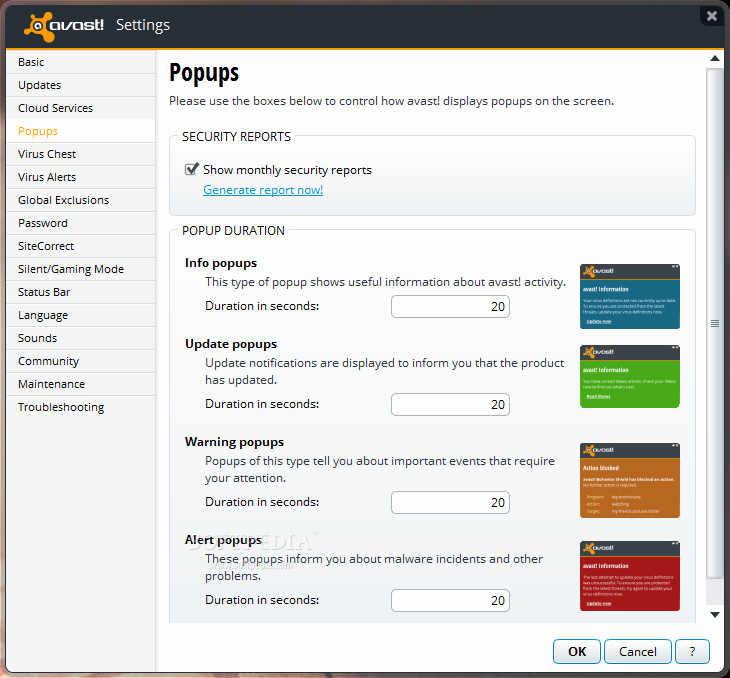Uncheck Show monthly security reports
Image resolution: width=730 pixels, height=678 pixels.
coord(191,169)
